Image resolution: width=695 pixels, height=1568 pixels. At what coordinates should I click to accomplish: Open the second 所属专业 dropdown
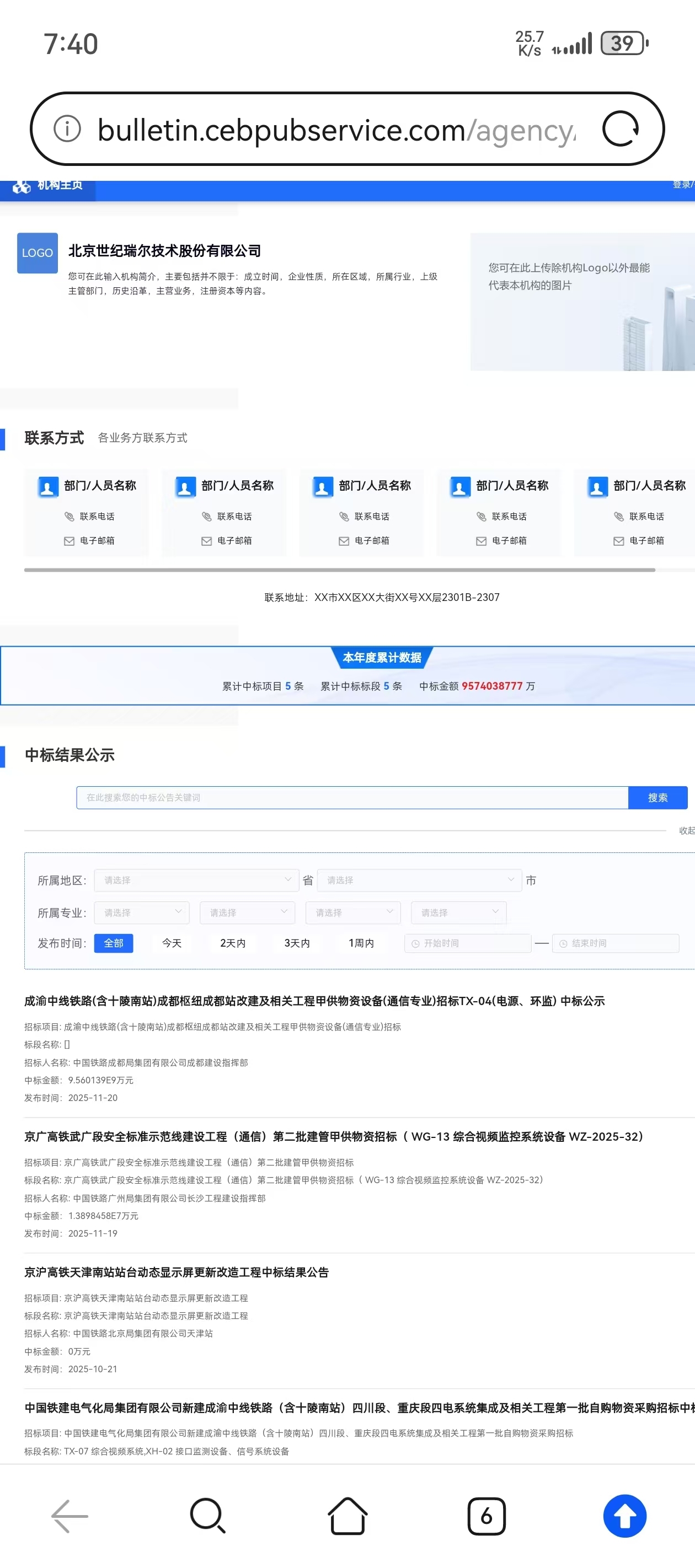[247, 912]
